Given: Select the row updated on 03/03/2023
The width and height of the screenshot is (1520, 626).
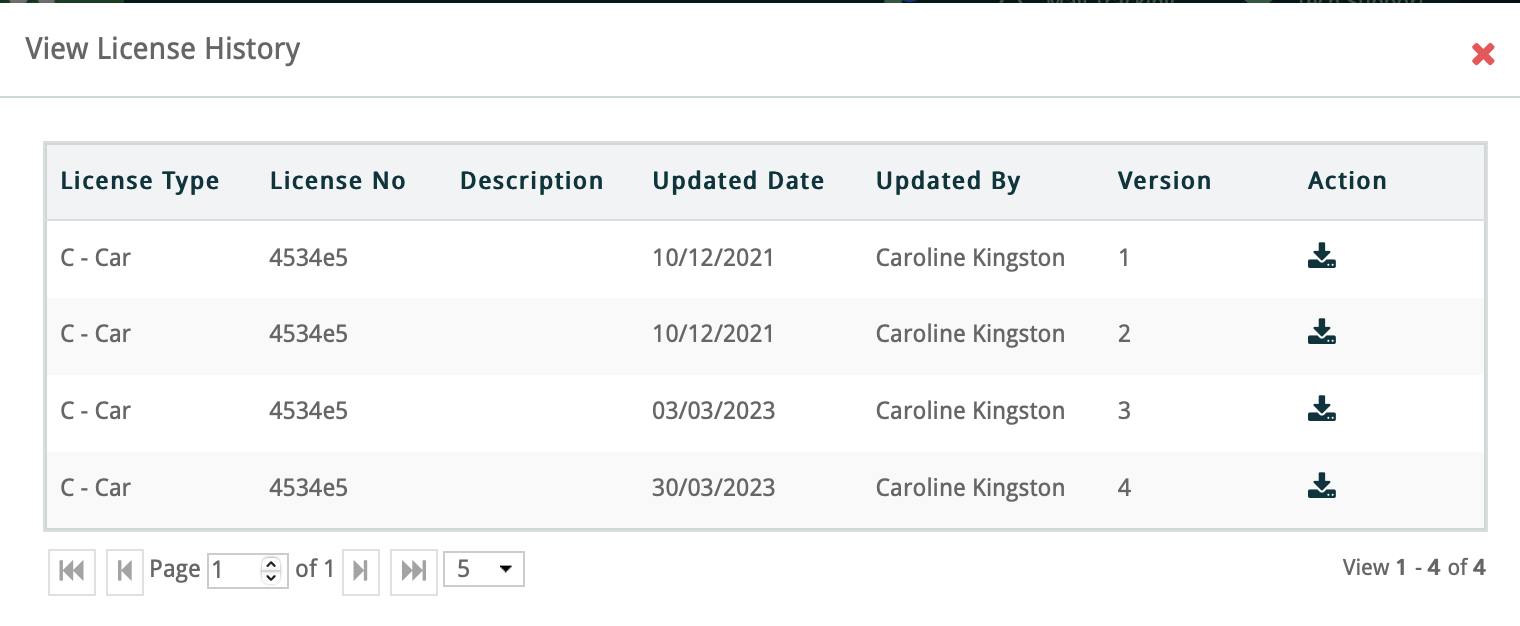Looking at the screenshot, I should (713, 411).
